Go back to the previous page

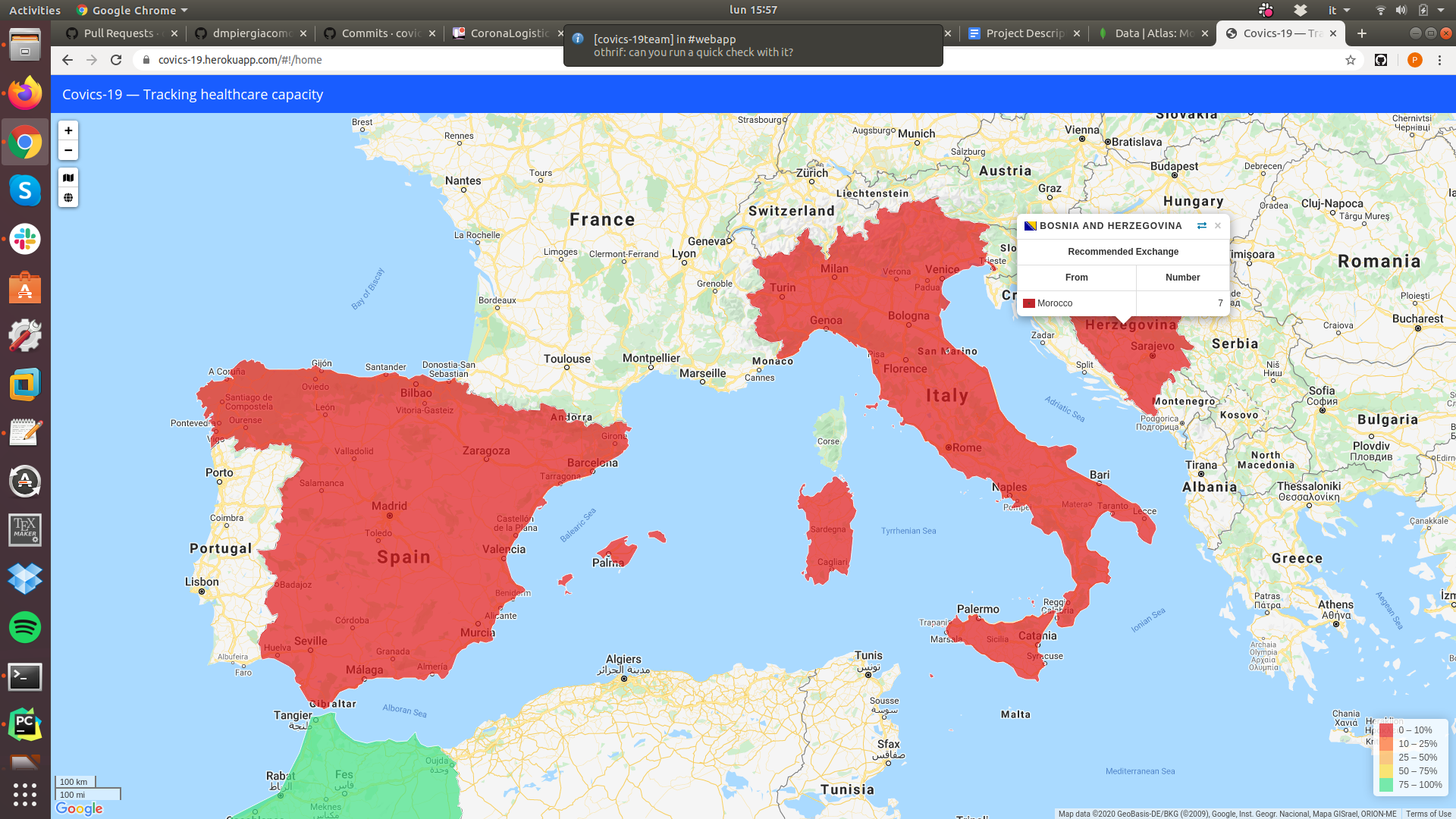coord(67,60)
